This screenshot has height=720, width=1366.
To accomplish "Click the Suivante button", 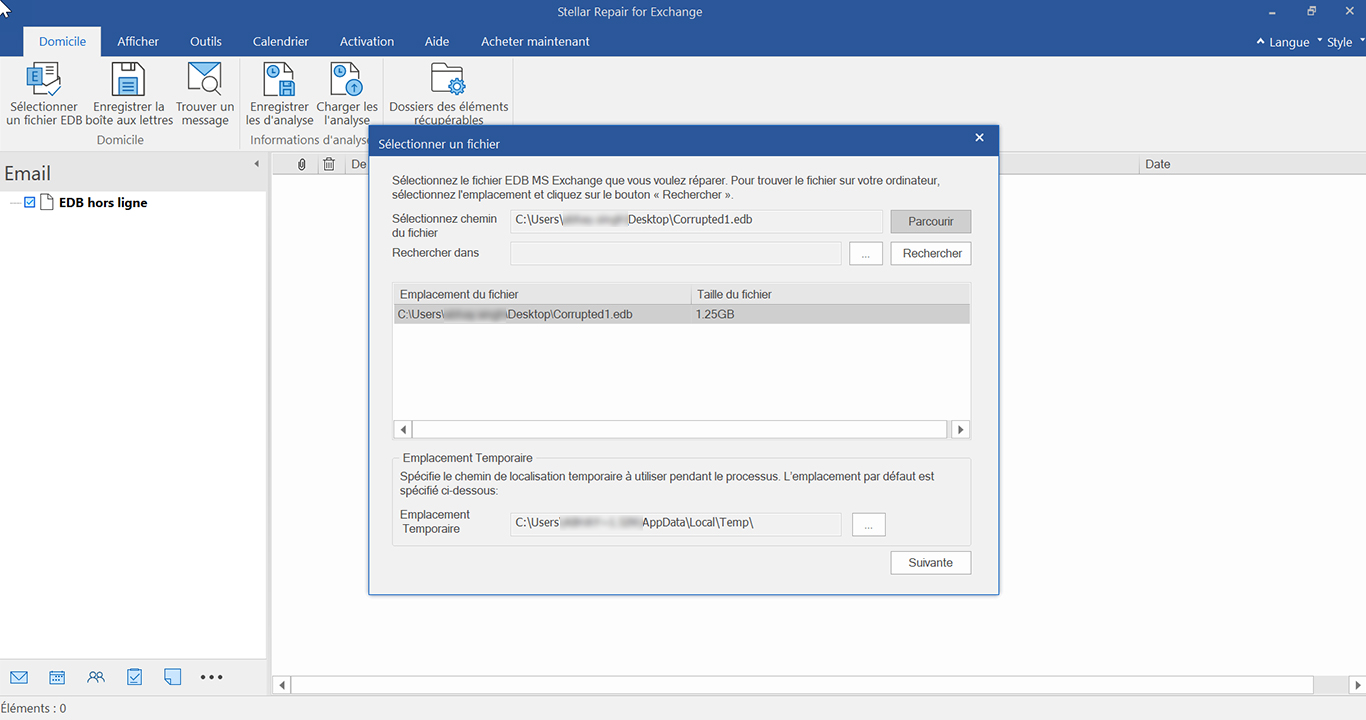I will click(931, 563).
